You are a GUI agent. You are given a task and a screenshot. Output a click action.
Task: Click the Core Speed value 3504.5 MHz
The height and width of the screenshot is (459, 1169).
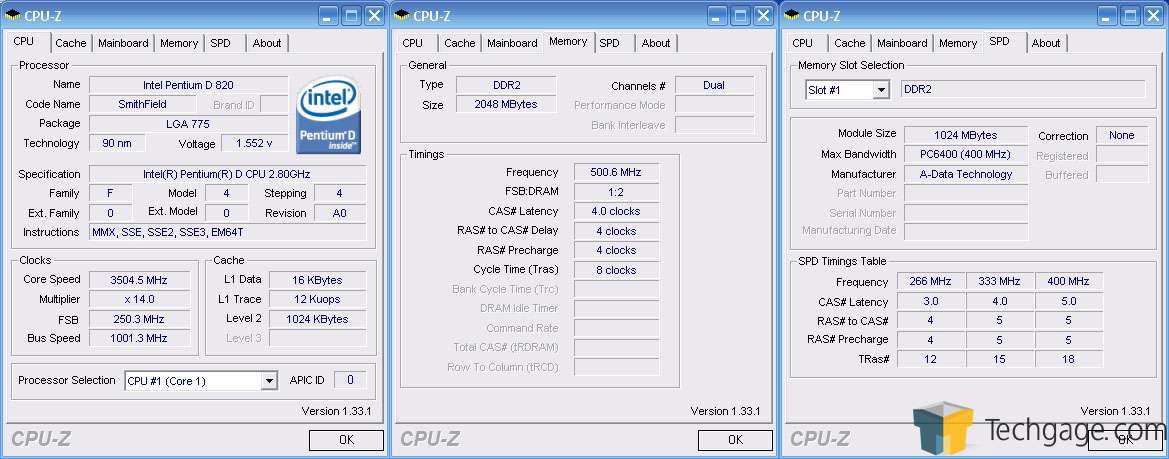[139, 280]
